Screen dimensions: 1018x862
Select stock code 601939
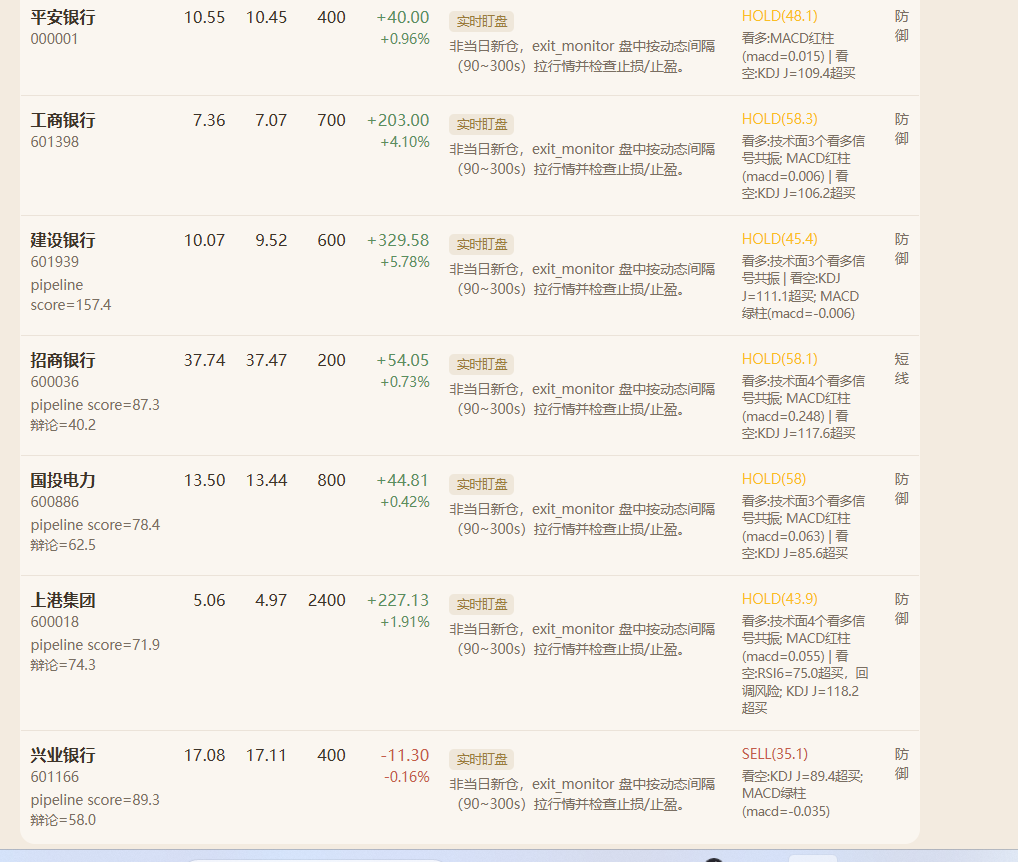point(55,262)
